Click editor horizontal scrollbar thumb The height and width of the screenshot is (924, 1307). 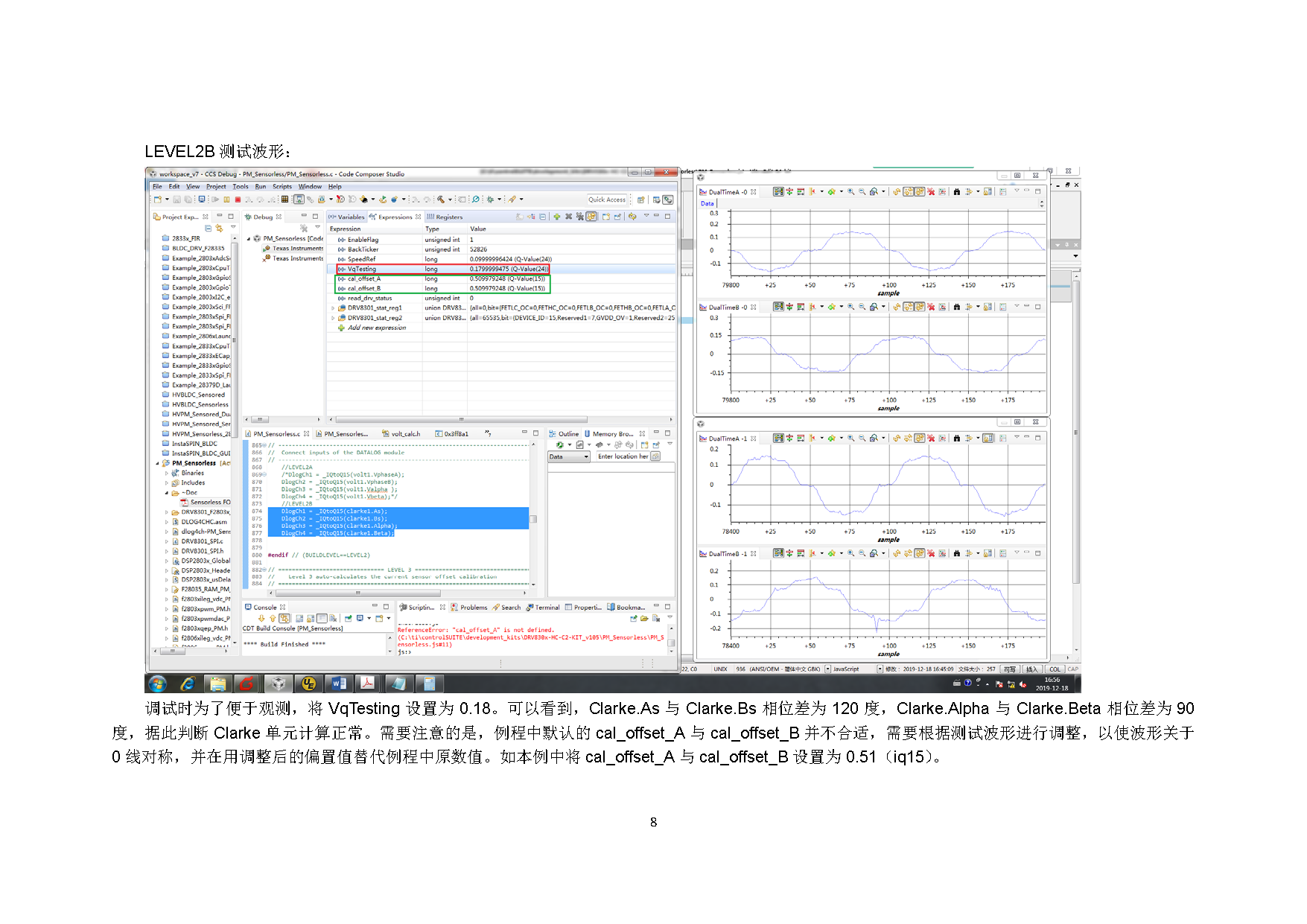point(357,593)
